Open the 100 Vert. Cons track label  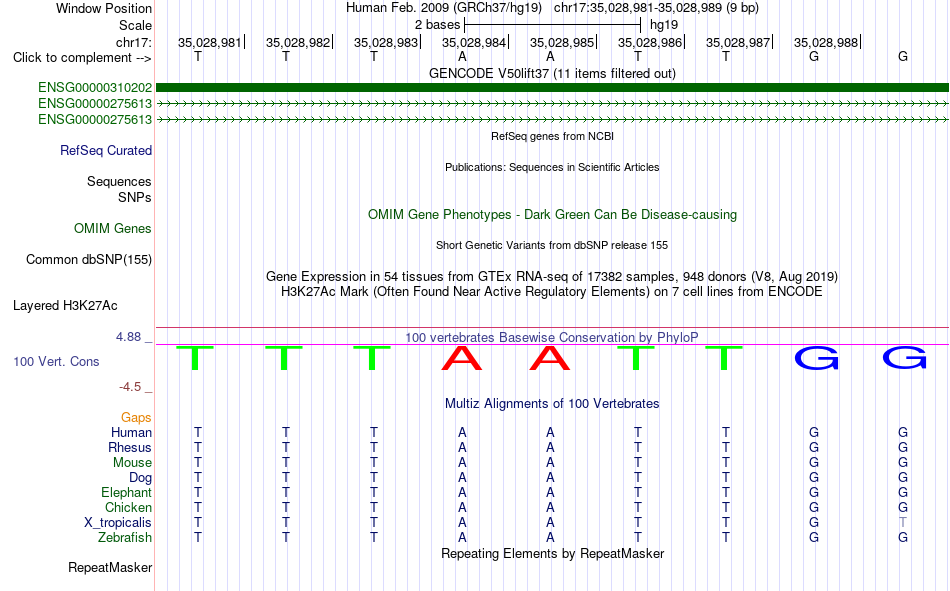(x=56, y=362)
